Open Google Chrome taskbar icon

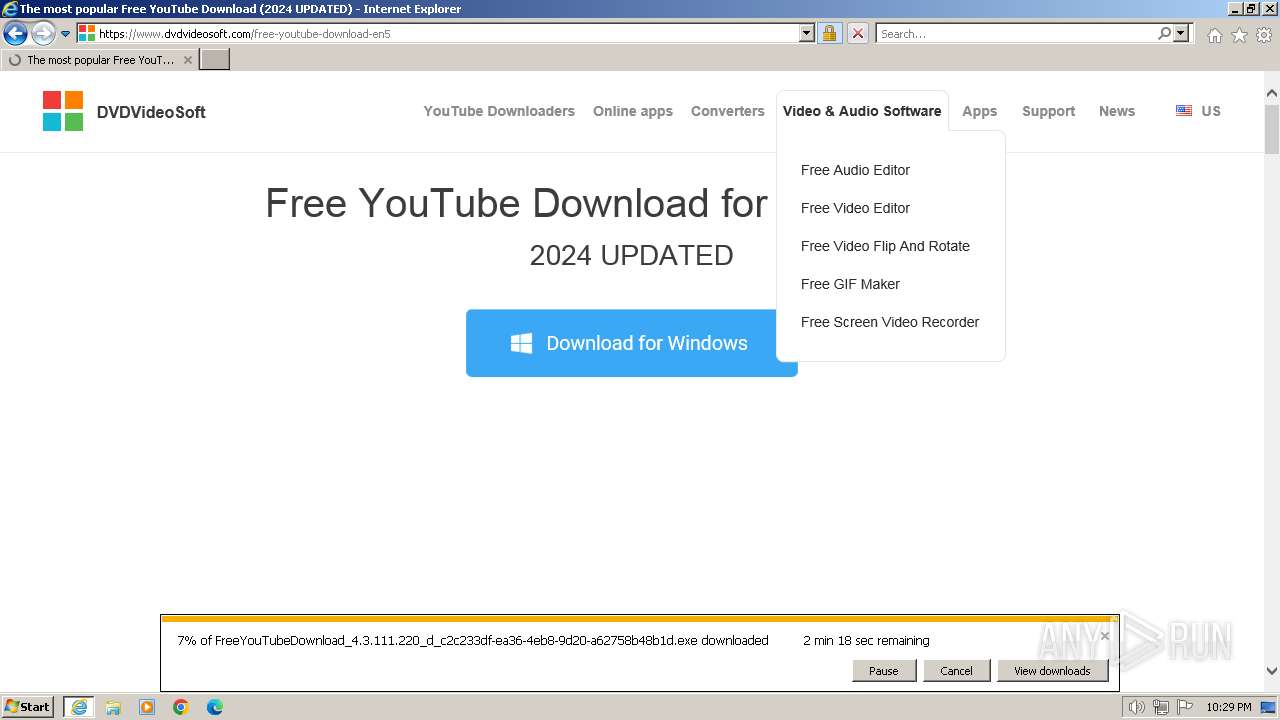pos(181,707)
